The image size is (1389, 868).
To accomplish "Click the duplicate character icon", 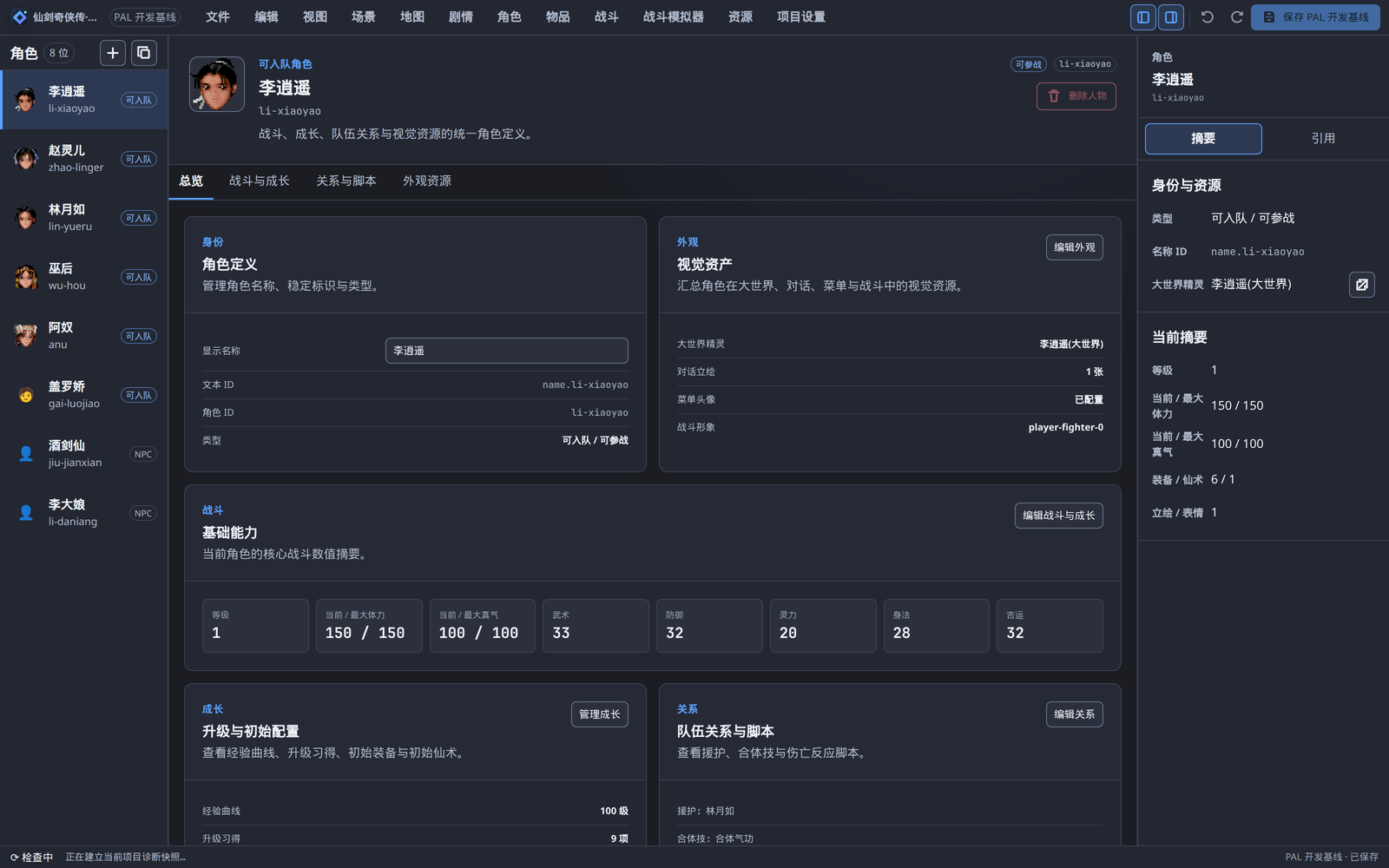I will coord(144,53).
